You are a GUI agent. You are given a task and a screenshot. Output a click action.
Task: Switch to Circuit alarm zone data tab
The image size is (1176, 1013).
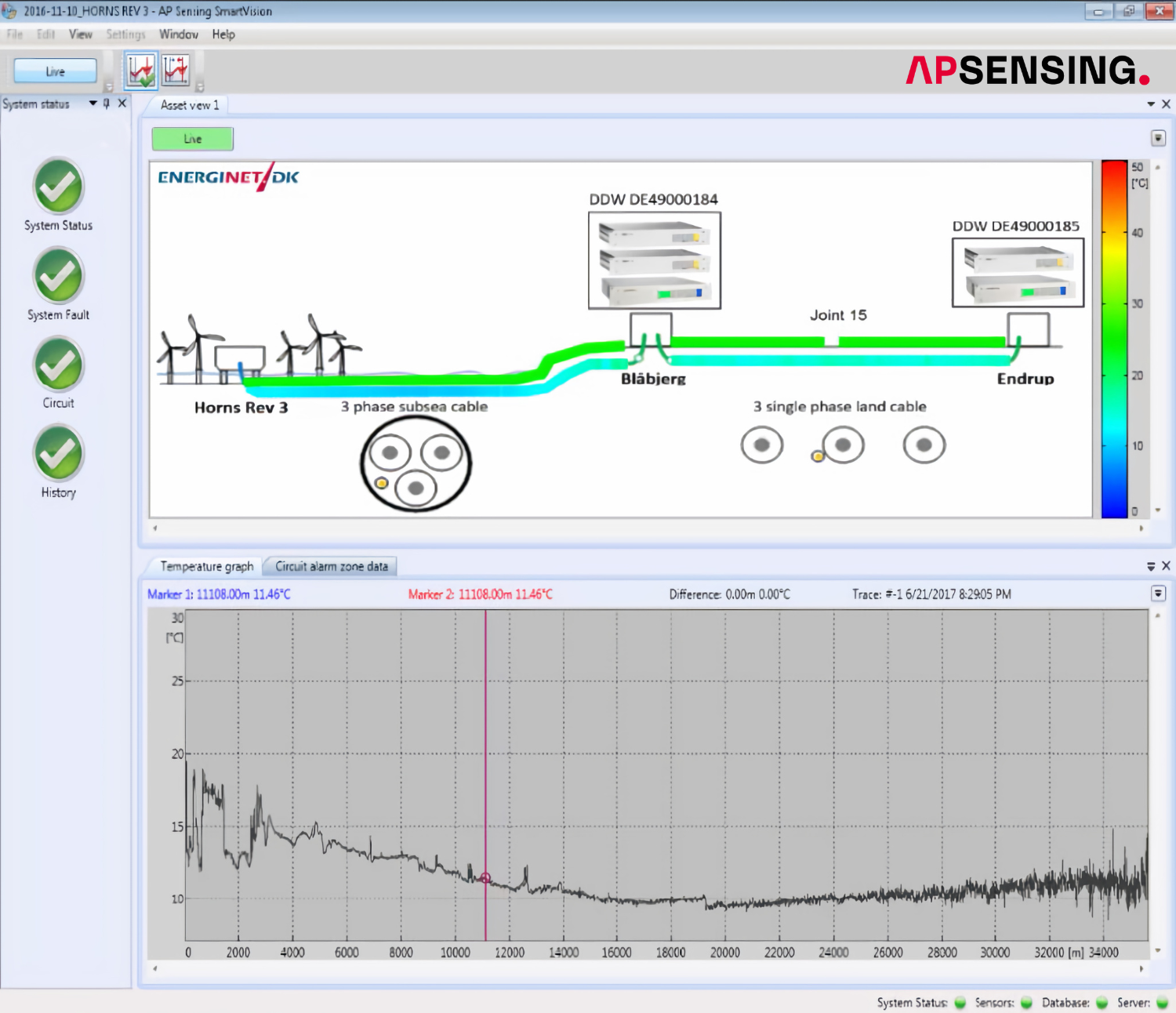[x=331, y=566]
